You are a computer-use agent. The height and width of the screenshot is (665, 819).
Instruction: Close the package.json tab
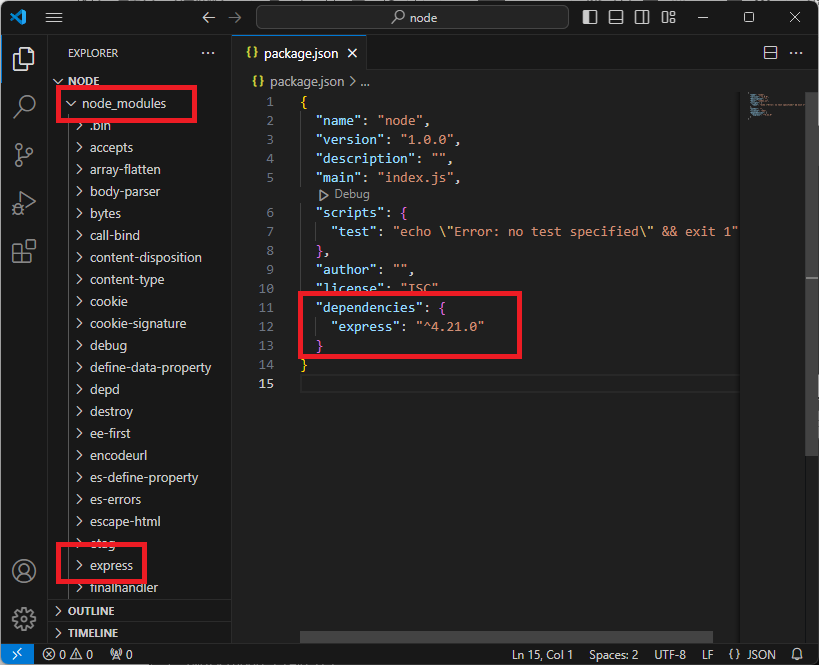tap(353, 53)
